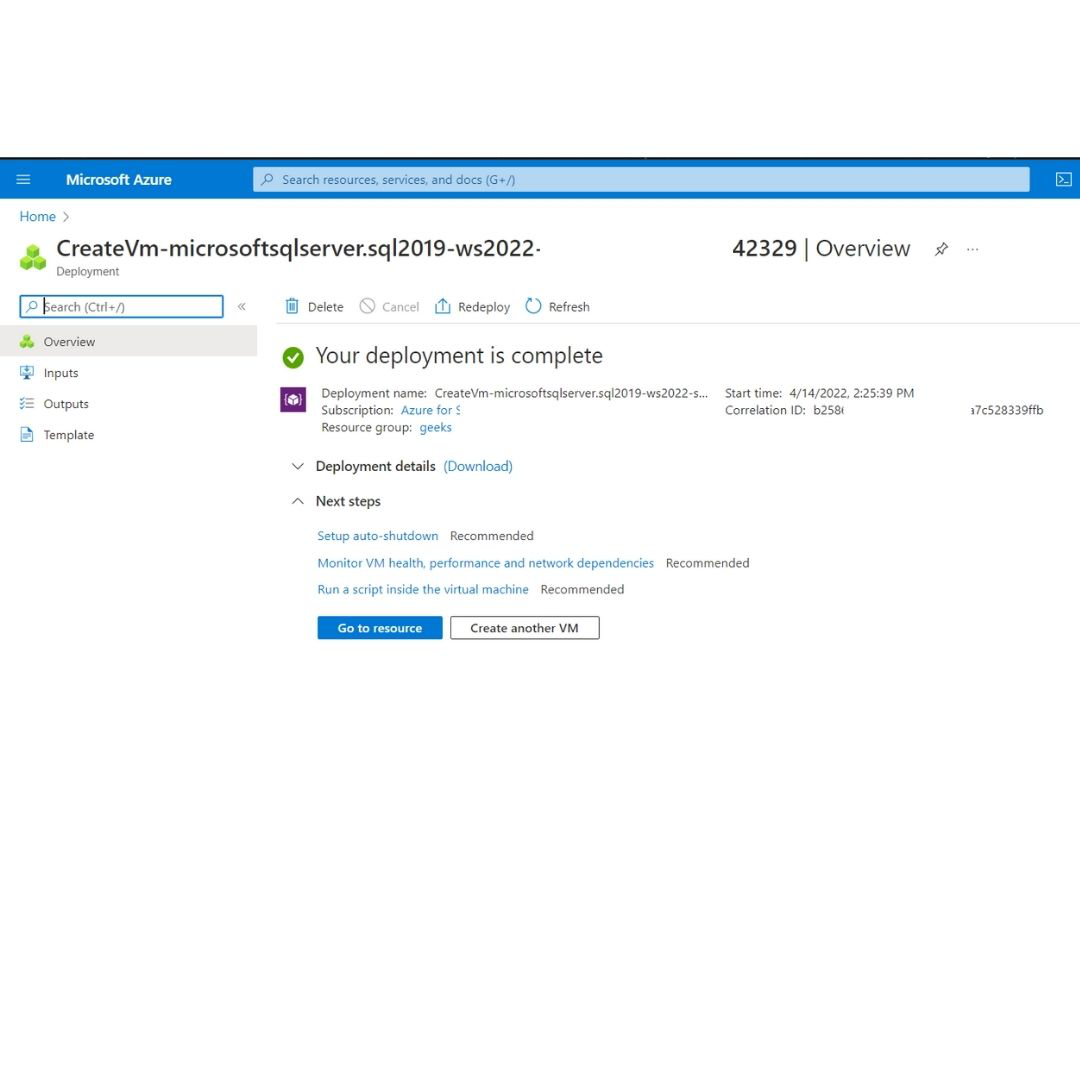Click the magnifier icon in the sidebar search box
Viewport: 1080px width, 1080px height.
pos(32,307)
